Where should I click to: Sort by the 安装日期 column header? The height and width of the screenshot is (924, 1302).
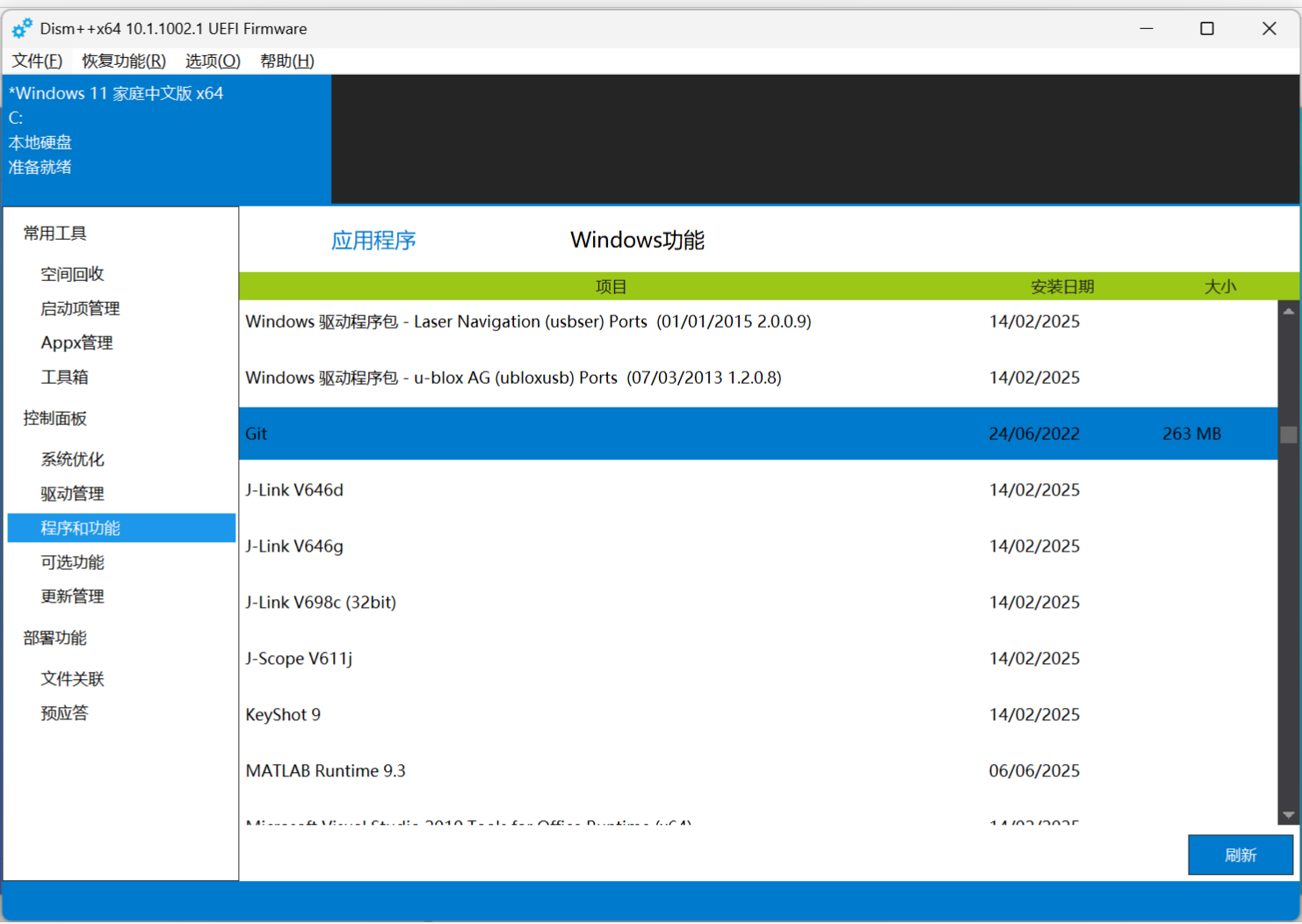[x=1062, y=286]
